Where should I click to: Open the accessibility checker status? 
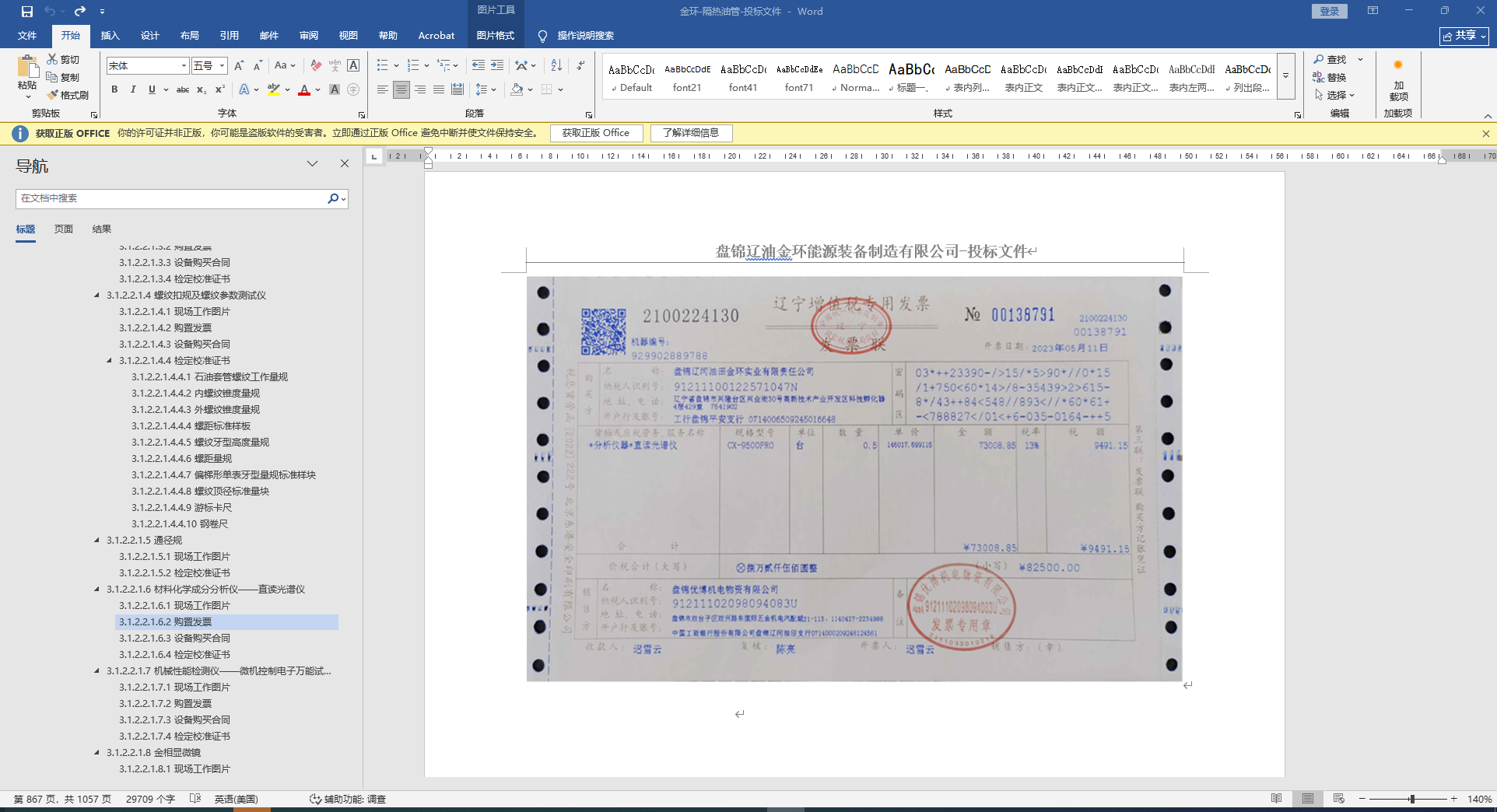[348, 799]
